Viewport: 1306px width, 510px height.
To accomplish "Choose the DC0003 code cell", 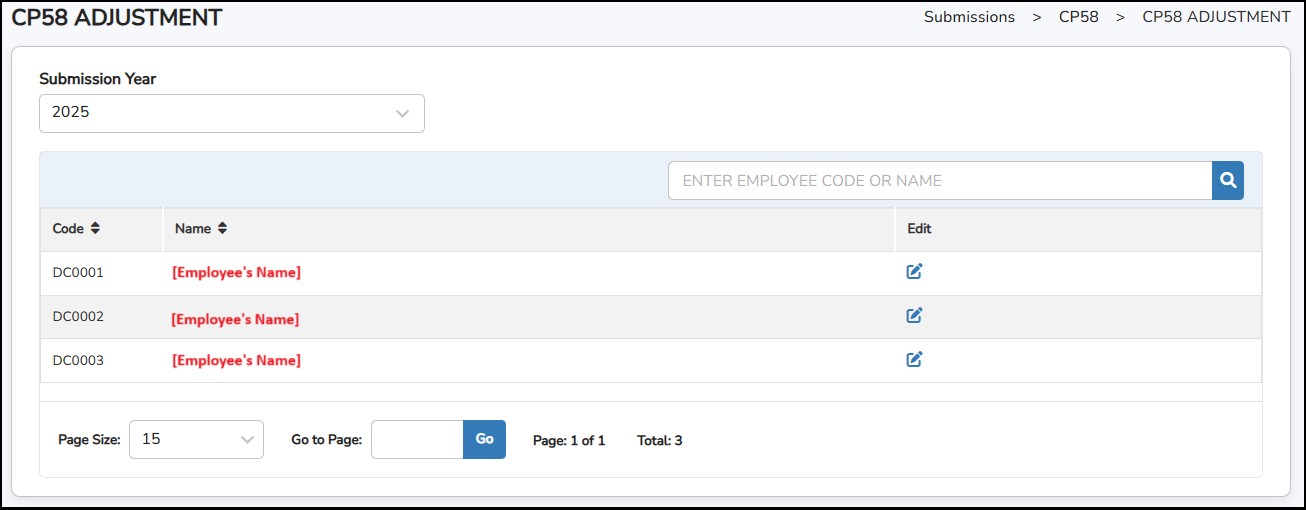I will pos(78,360).
